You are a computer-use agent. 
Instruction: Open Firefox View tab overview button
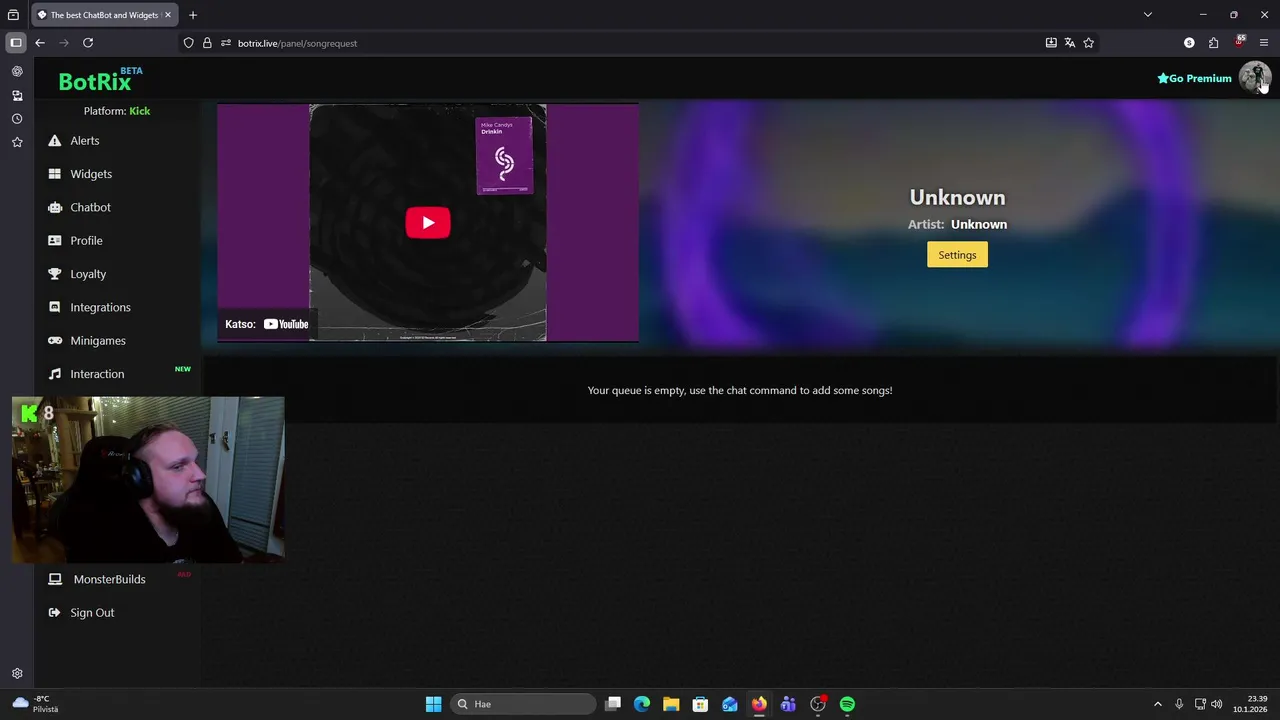13,15
